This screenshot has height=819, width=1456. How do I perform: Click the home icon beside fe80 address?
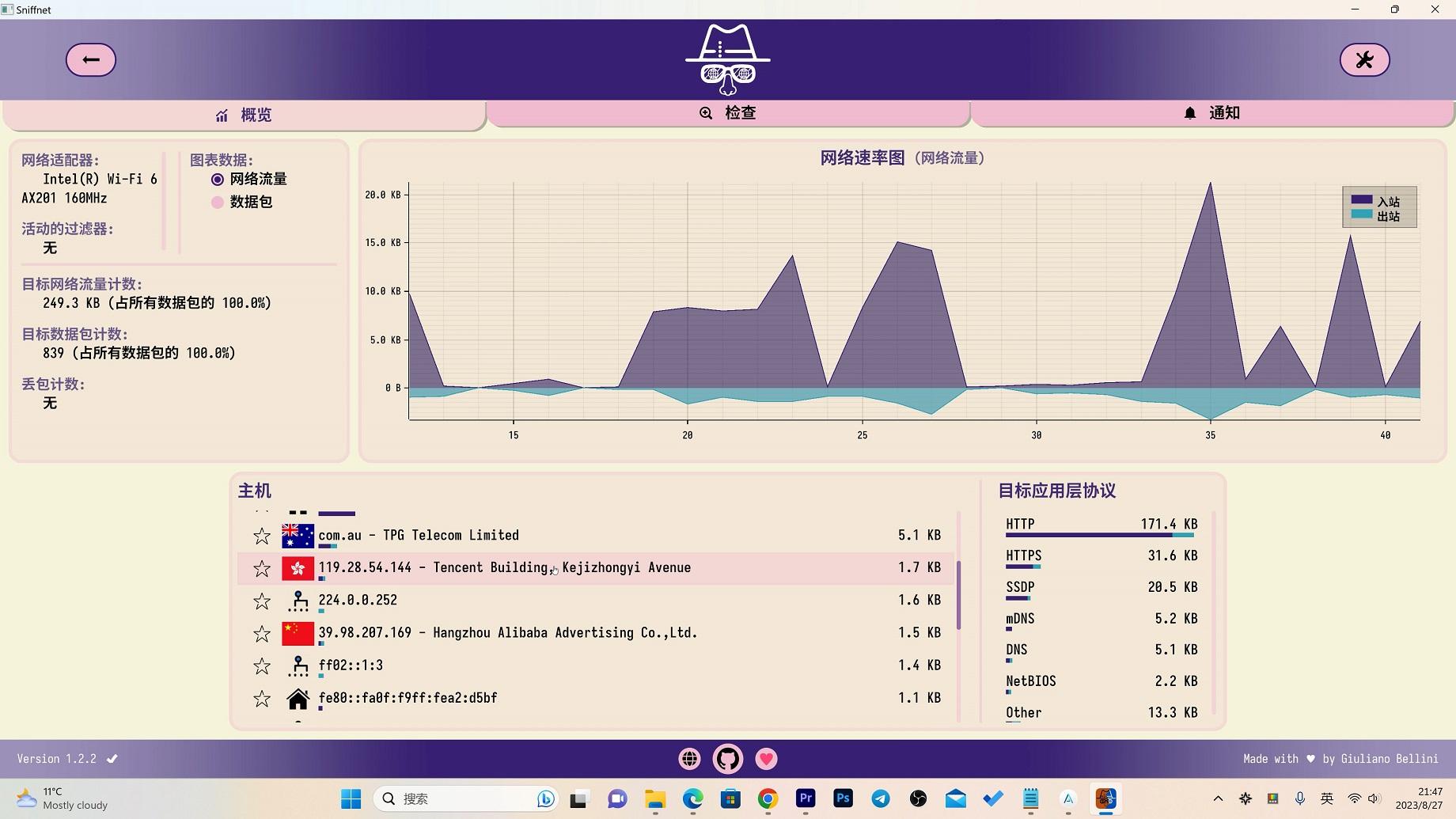tap(298, 698)
